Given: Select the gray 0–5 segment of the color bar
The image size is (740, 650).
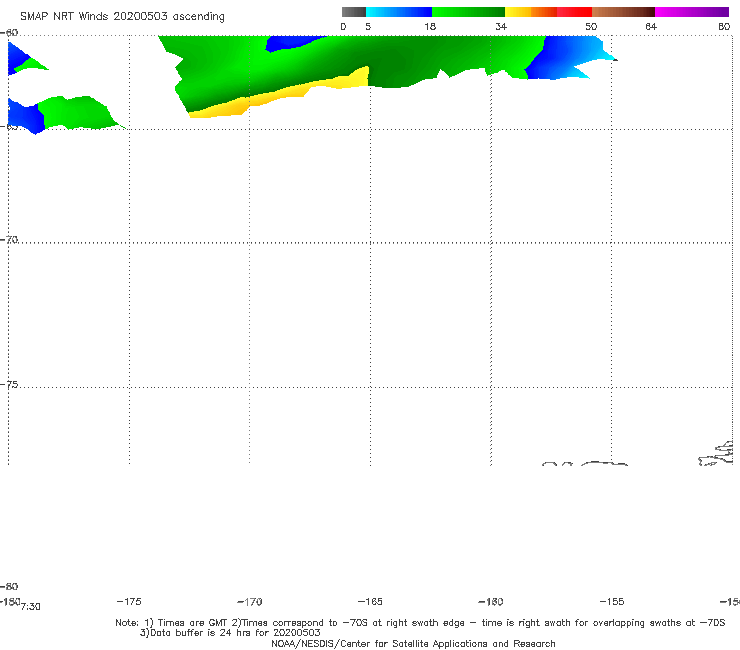Looking at the screenshot, I should point(354,12).
